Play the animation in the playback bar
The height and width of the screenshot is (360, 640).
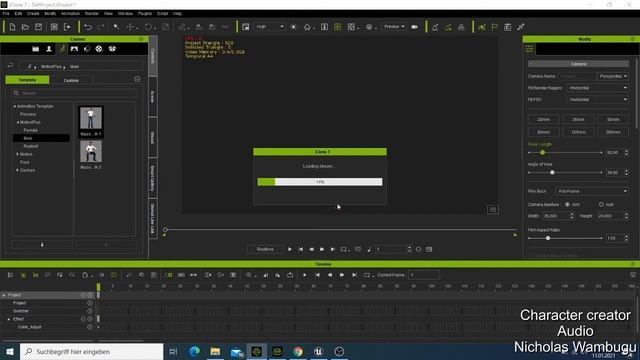[290, 249]
